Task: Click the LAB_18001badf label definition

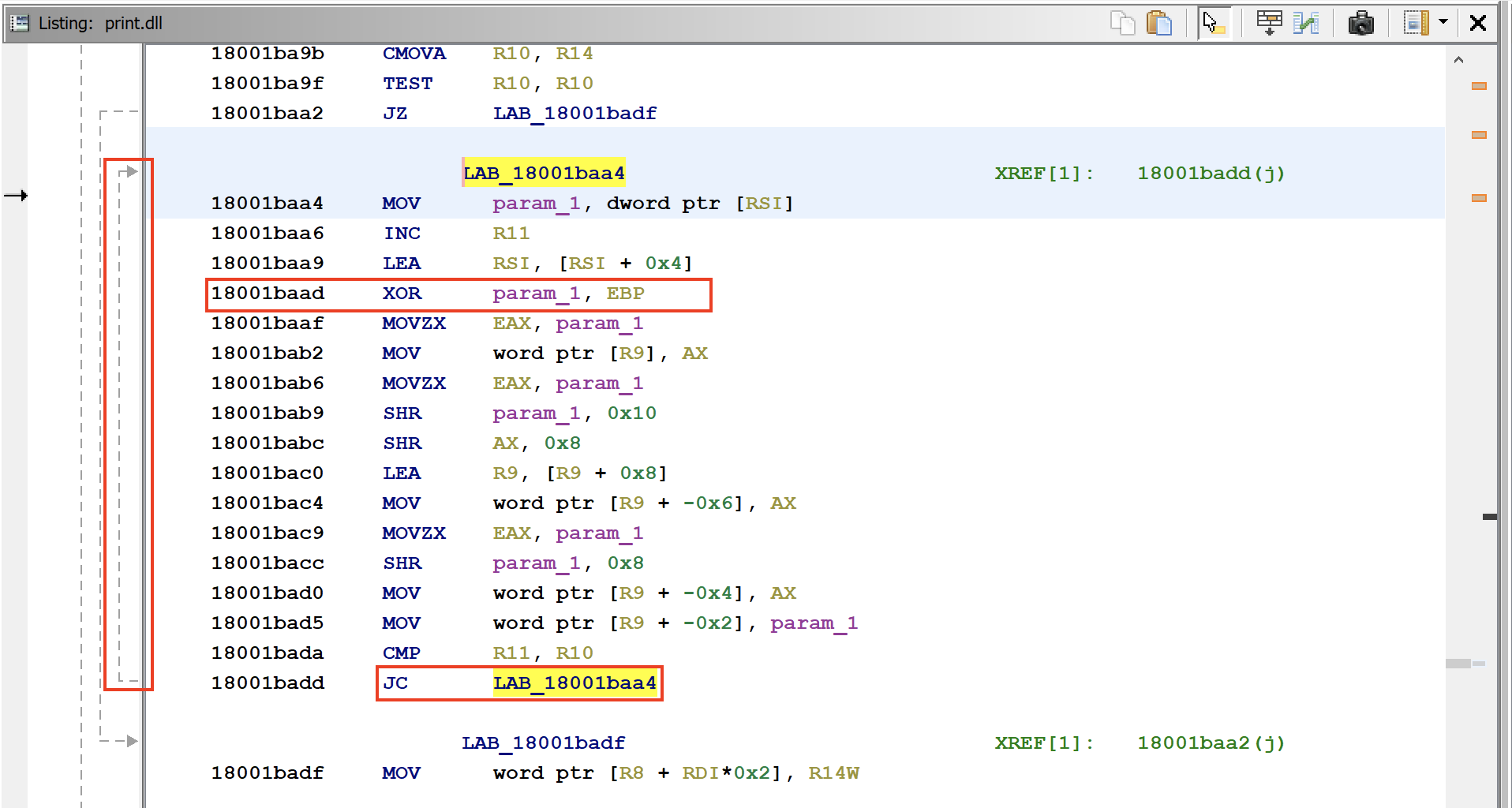Action: pyautogui.click(x=544, y=743)
